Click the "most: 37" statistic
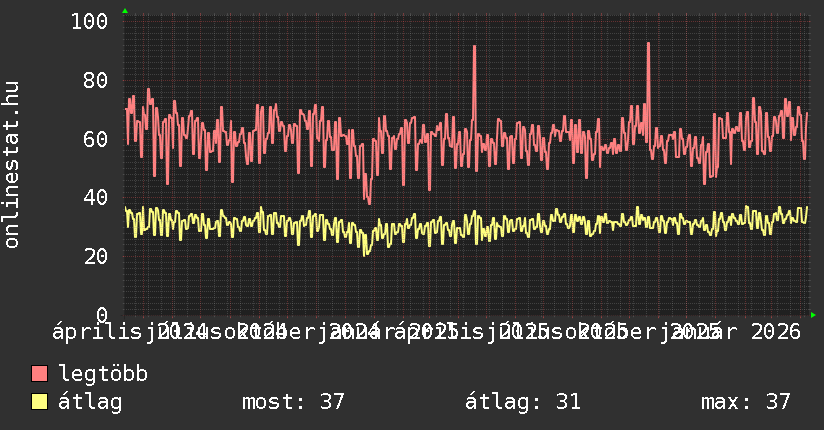This screenshot has height=430, width=824. pos(293,402)
